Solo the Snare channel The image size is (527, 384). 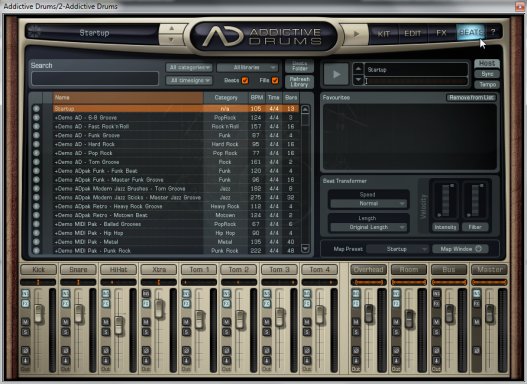click(x=66, y=332)
